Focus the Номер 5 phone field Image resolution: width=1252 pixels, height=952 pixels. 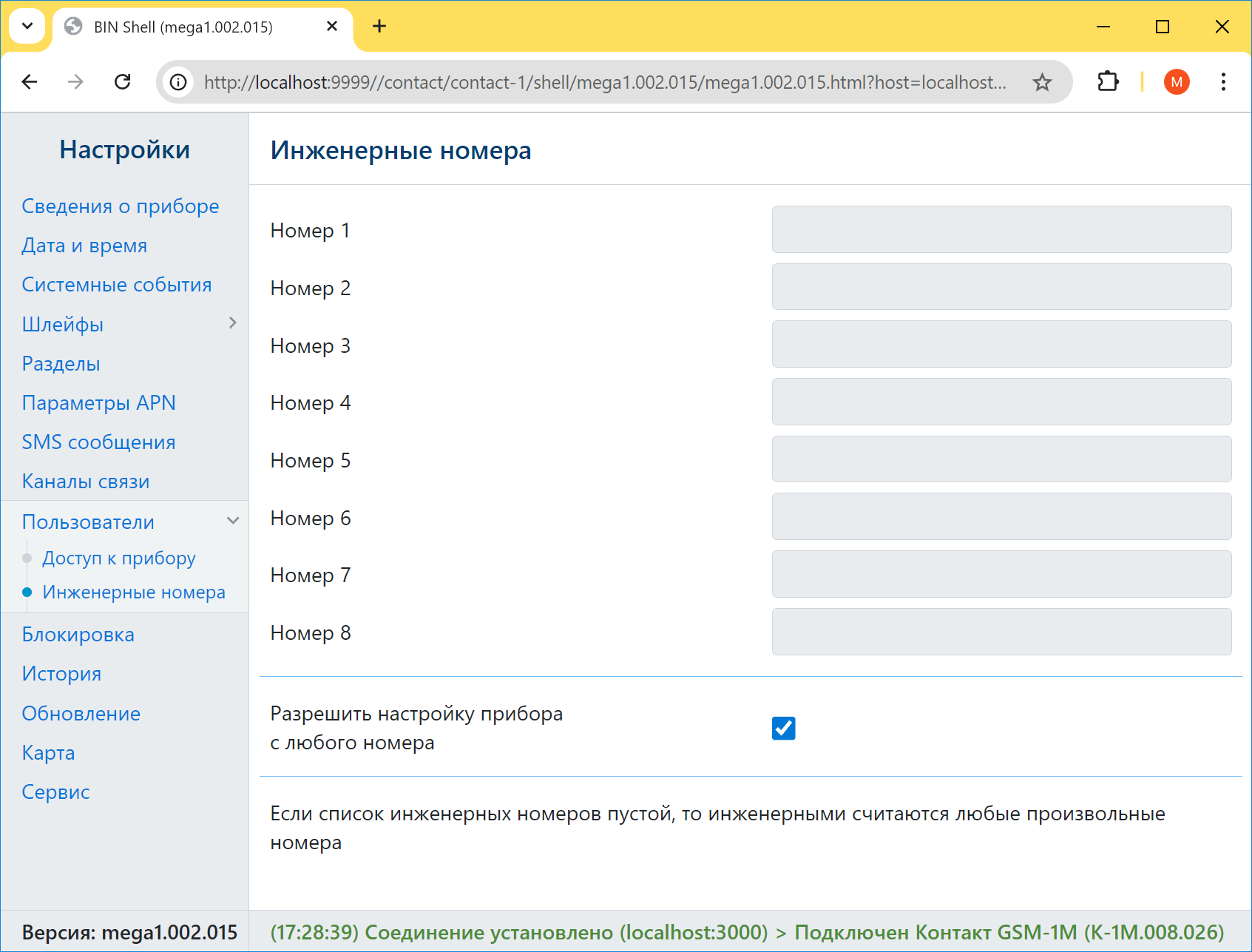click(x=1001, y=459)
